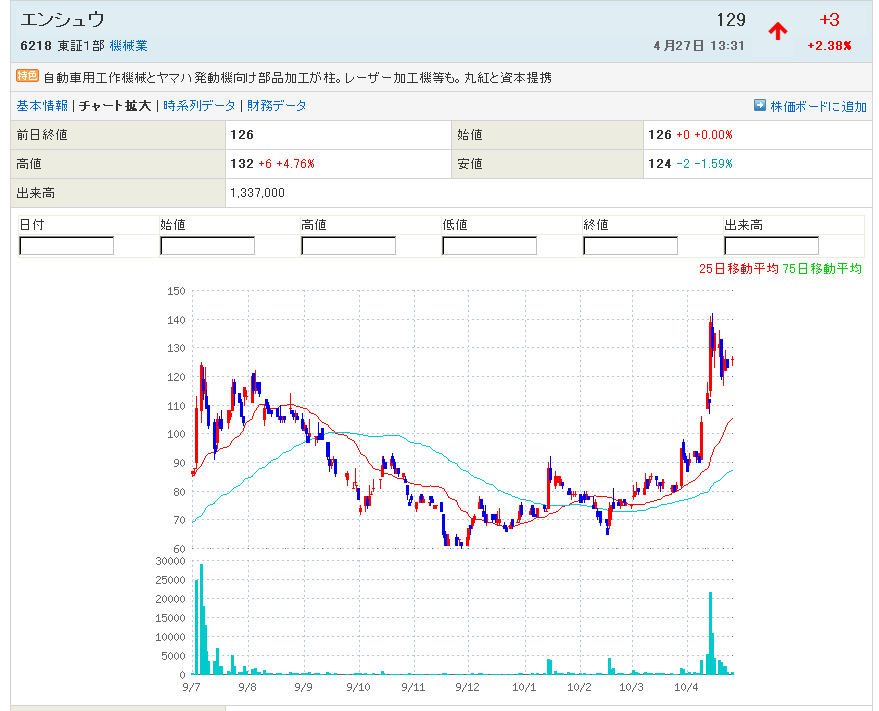This screenshot has height=711, width=879.
Task: Click into the 低値 text box
Action: pos(489,245)
